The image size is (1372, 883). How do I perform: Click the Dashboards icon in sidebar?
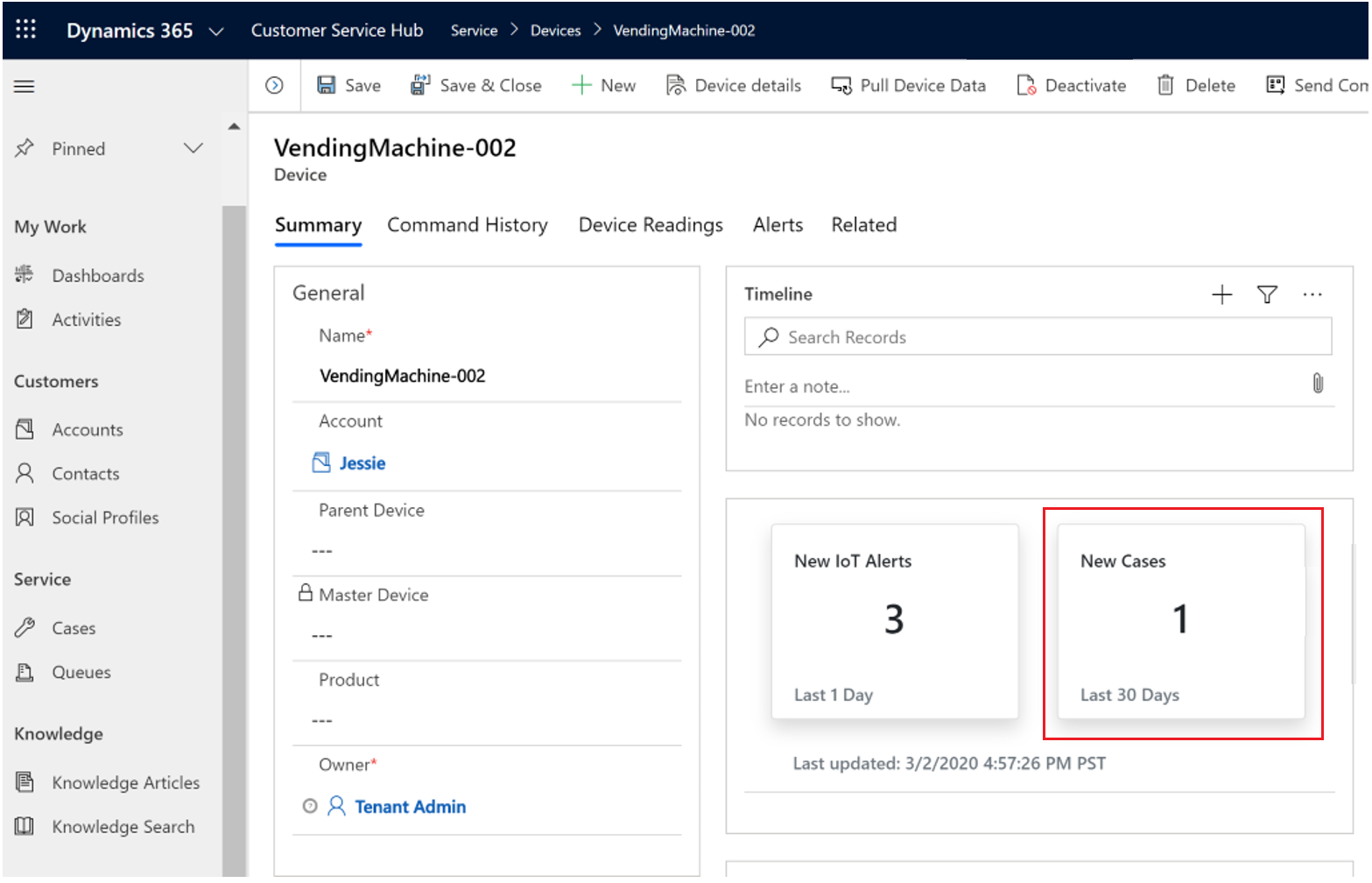point(25,275)
